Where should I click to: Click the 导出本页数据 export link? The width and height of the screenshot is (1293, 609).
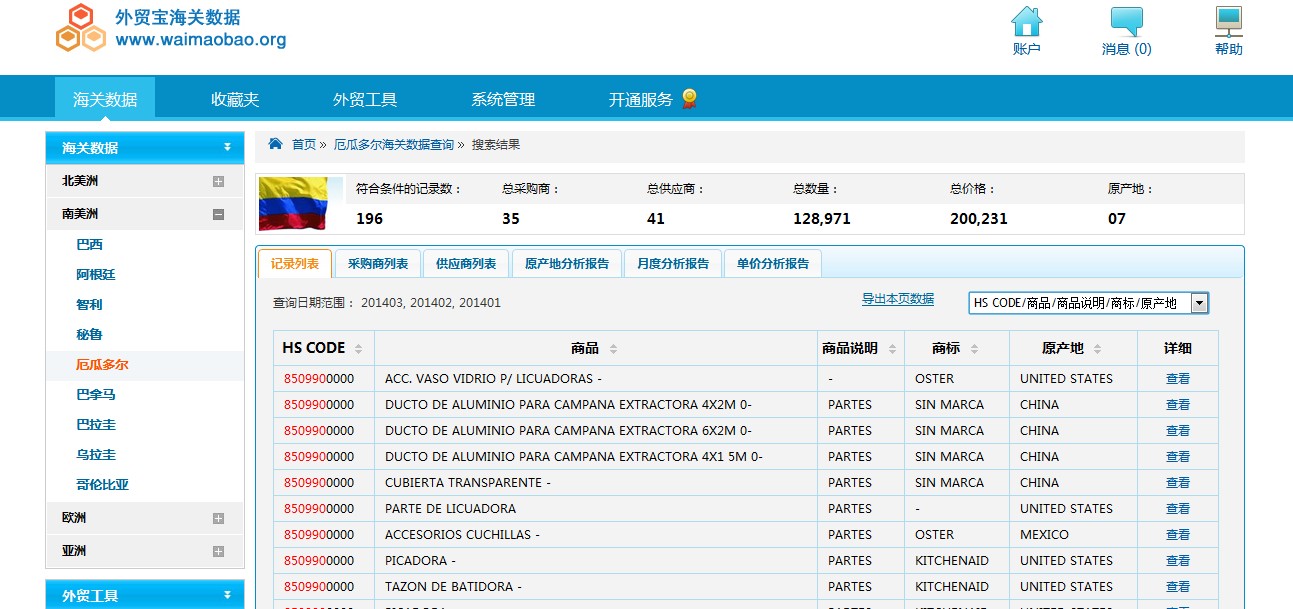[x=898, y=299]
